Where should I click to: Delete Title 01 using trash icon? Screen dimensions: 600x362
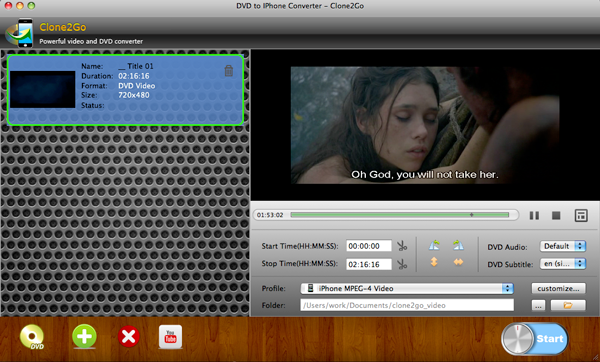click(x=228, y=70)
